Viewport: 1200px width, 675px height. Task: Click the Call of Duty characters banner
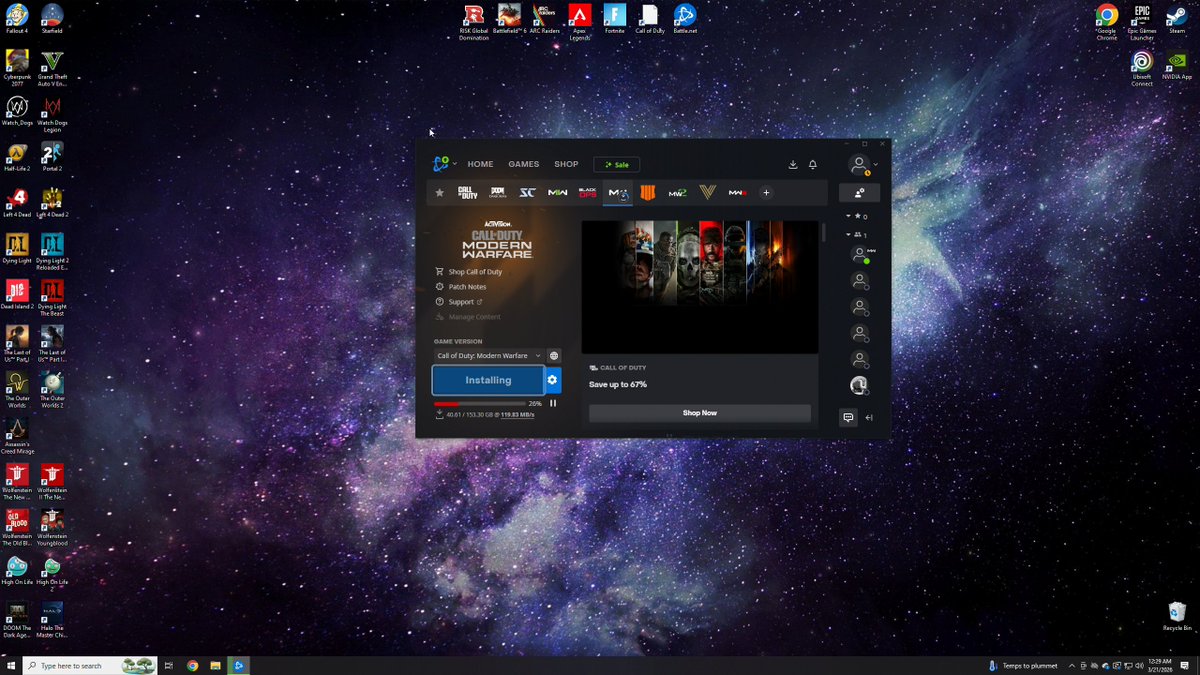point(700,286)
